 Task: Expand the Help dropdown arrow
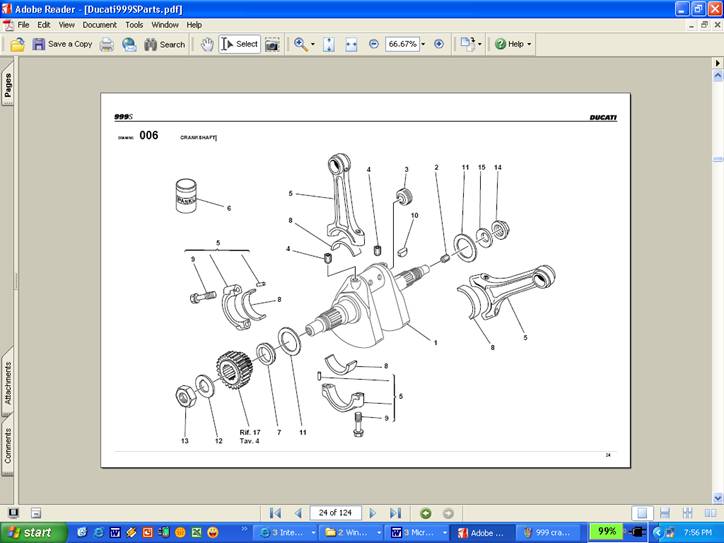529,44
